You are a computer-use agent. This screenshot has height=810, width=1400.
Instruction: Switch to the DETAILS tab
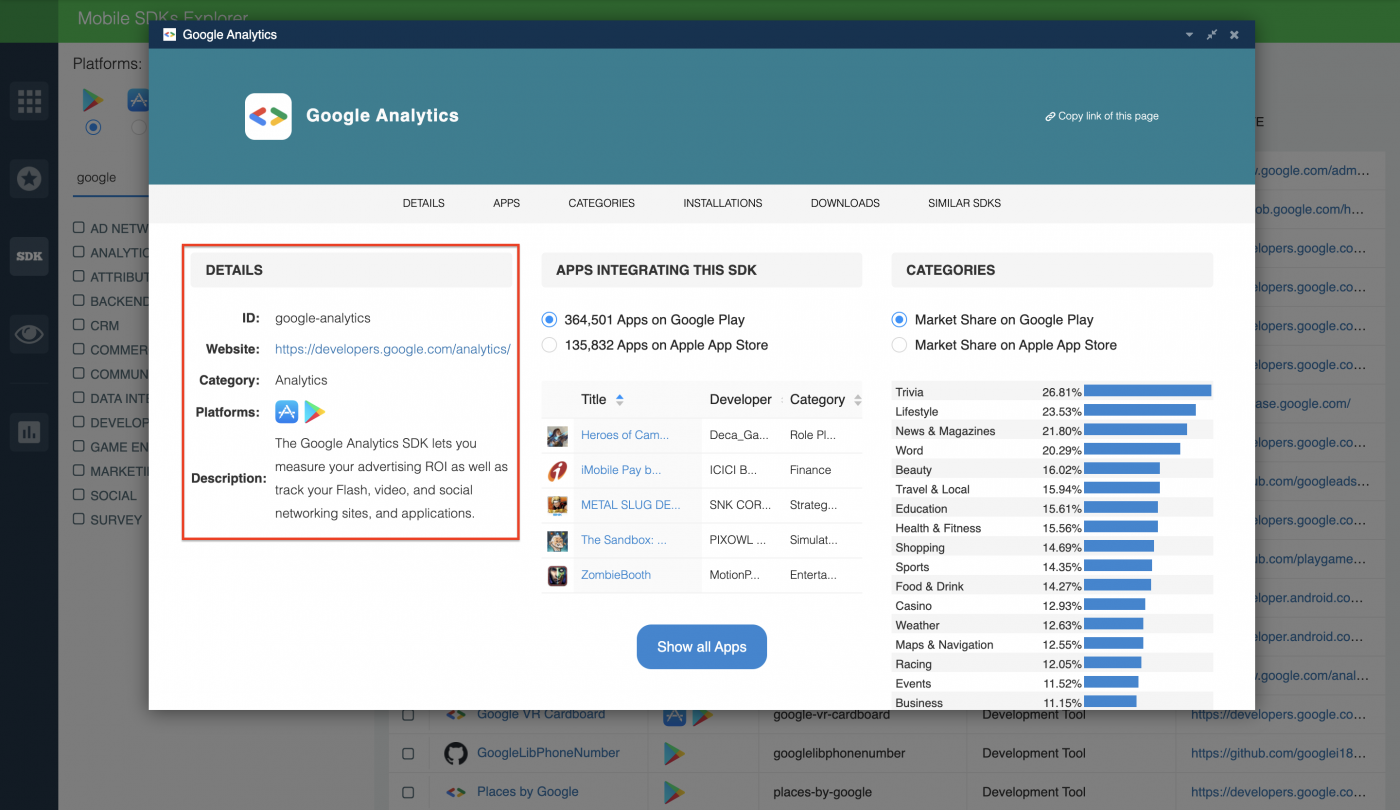click(x=424, y=203)
